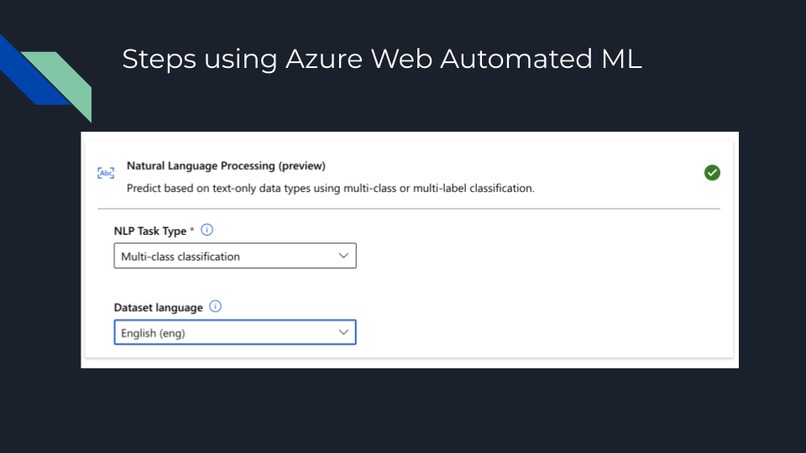This screenshot has width=806, height=453.
Task: Click the 'Predict based on text-only data types' description
Action: click(x=331, y=188)
